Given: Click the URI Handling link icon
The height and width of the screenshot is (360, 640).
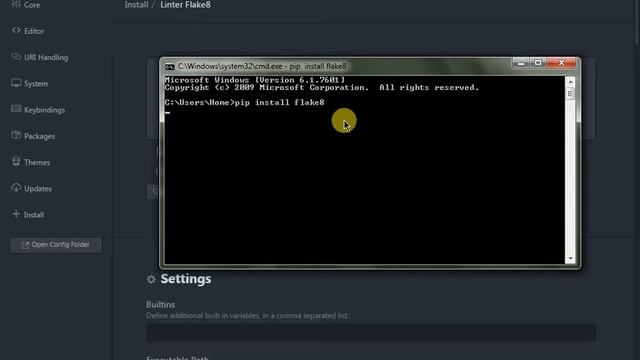Looking at the screenshot, I should pyautogui.click(x=16, y=56).
